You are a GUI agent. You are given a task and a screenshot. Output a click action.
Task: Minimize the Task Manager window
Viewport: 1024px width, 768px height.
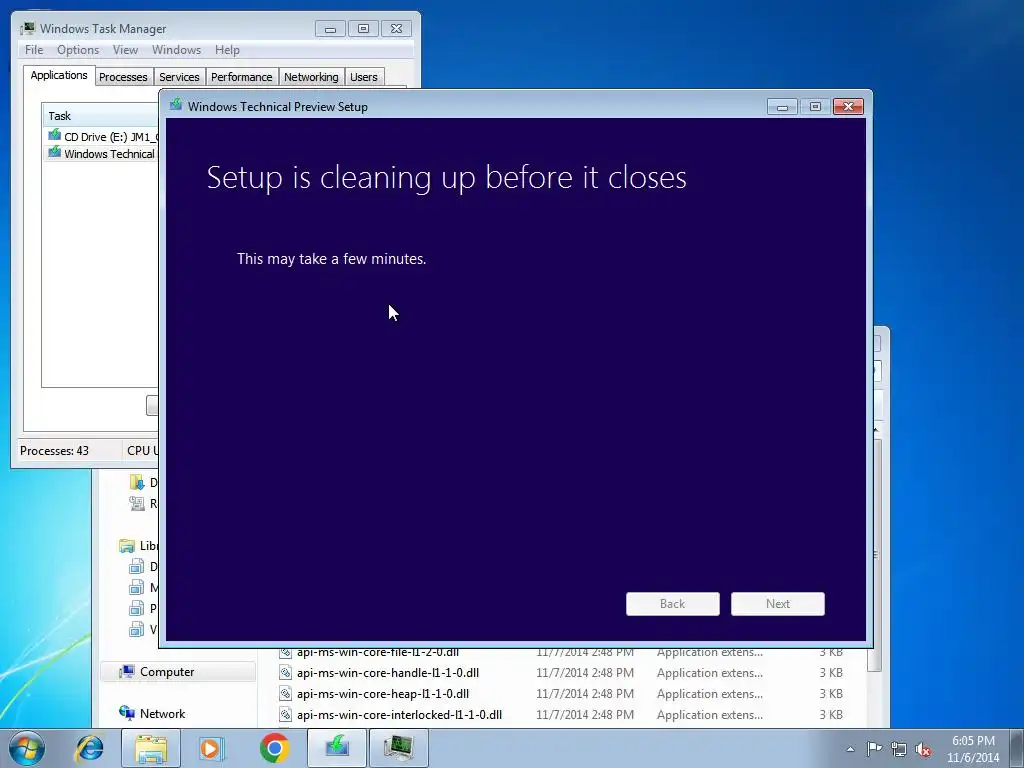[x=330, y=29]
